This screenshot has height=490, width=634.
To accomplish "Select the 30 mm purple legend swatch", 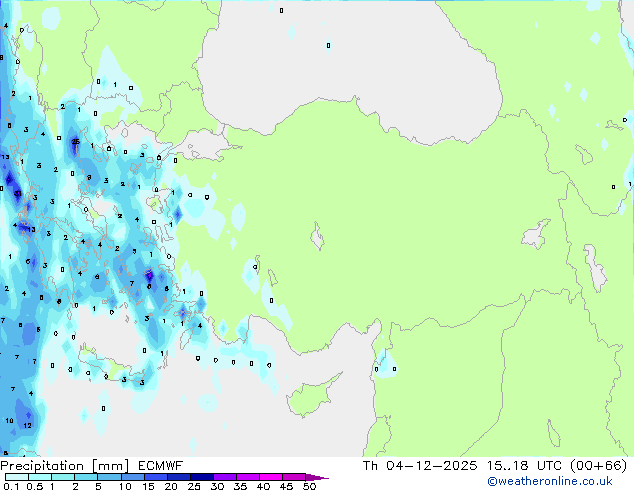I will click(x=226, y=477).
